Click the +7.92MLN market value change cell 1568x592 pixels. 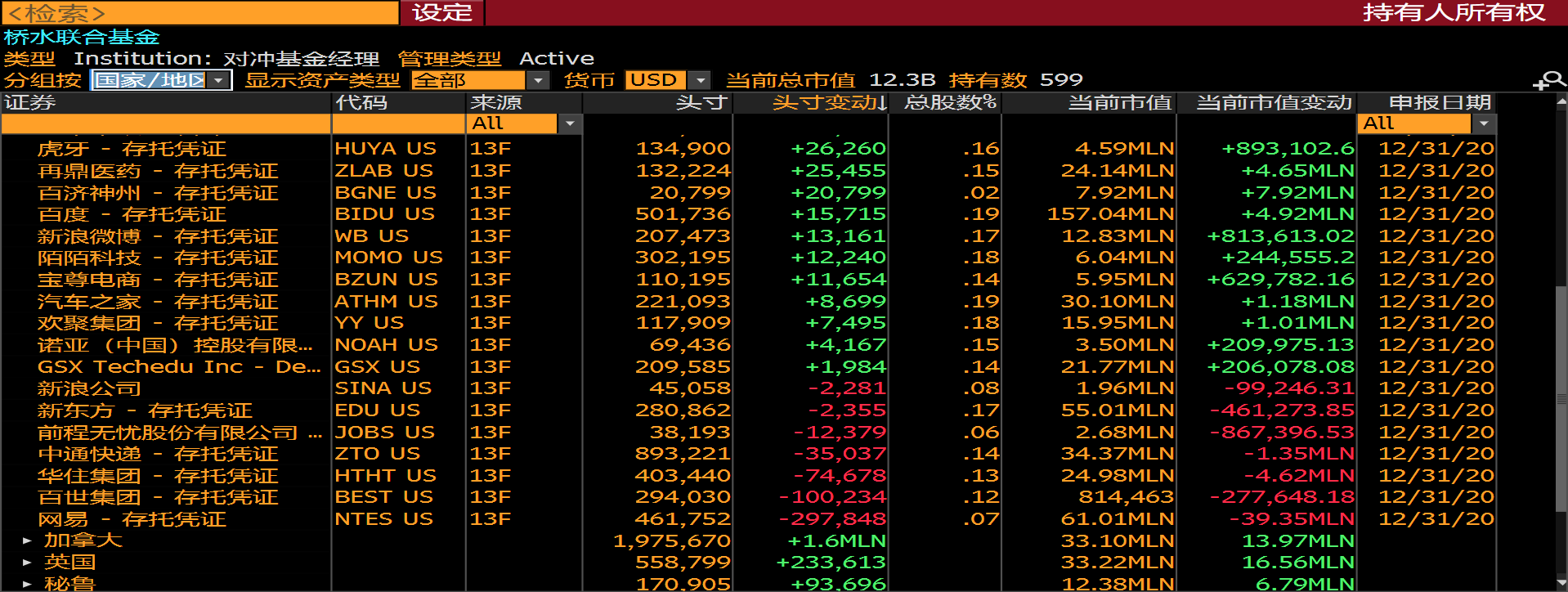point(1297,193)
